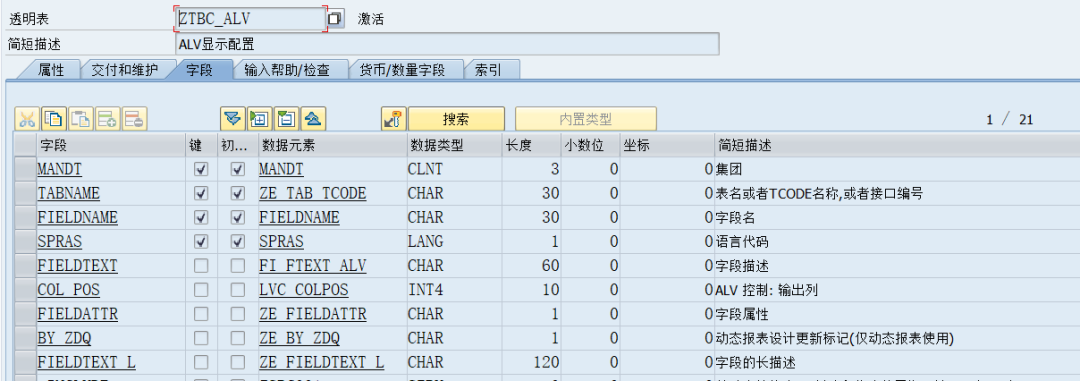Viewport: 1080px width, 381px height.
Task: Toggle key checkbox for TABNAME
Action: (201, 194)
